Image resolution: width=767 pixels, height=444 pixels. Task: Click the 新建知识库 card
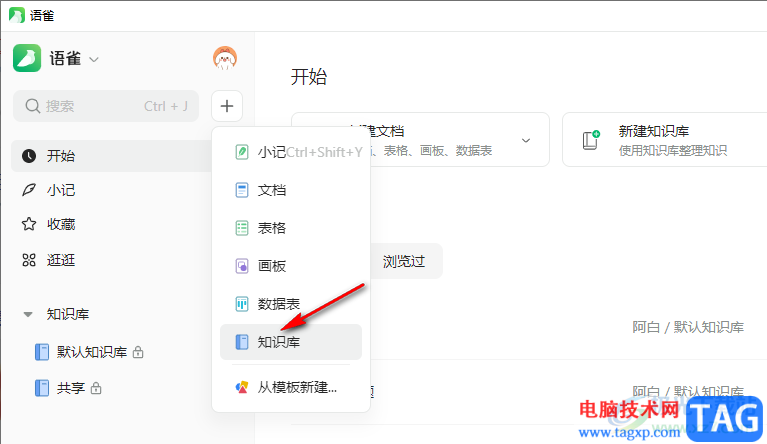(665, 140)
